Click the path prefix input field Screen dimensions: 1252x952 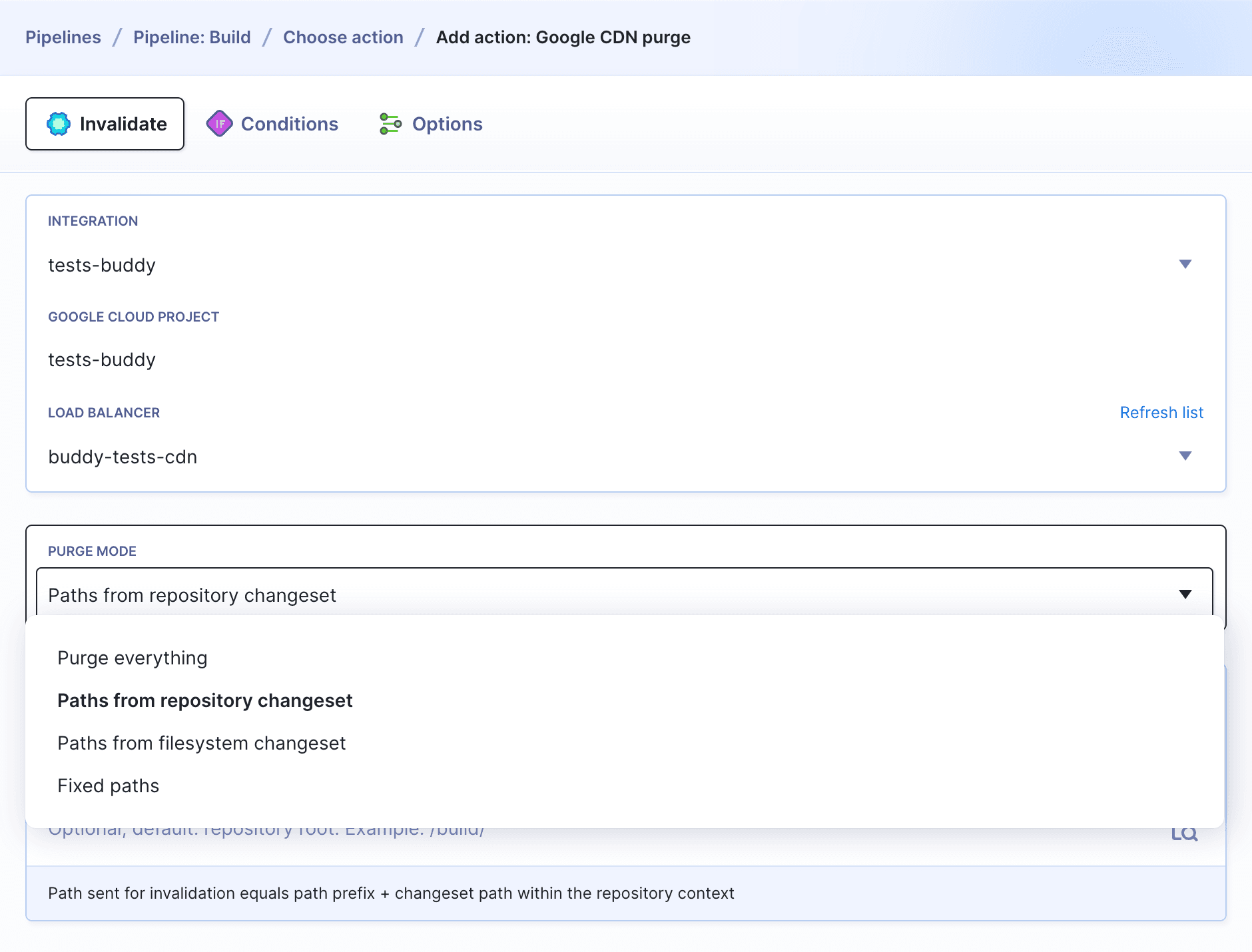tap(466, 830)
